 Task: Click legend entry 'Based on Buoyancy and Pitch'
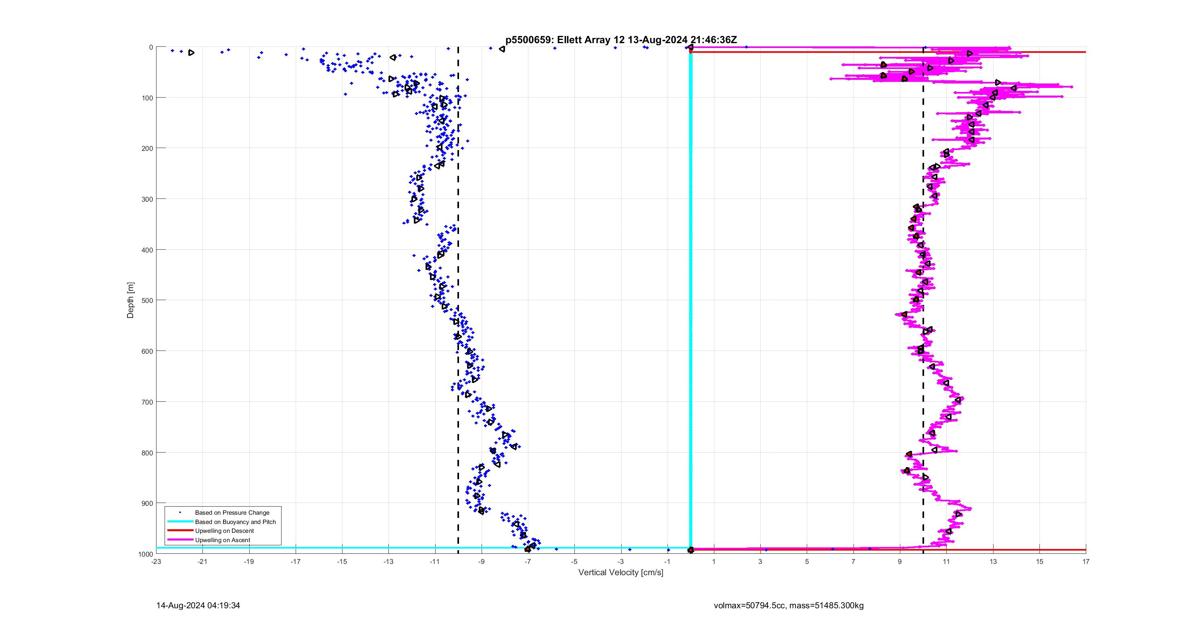click(x=236, y=522)
